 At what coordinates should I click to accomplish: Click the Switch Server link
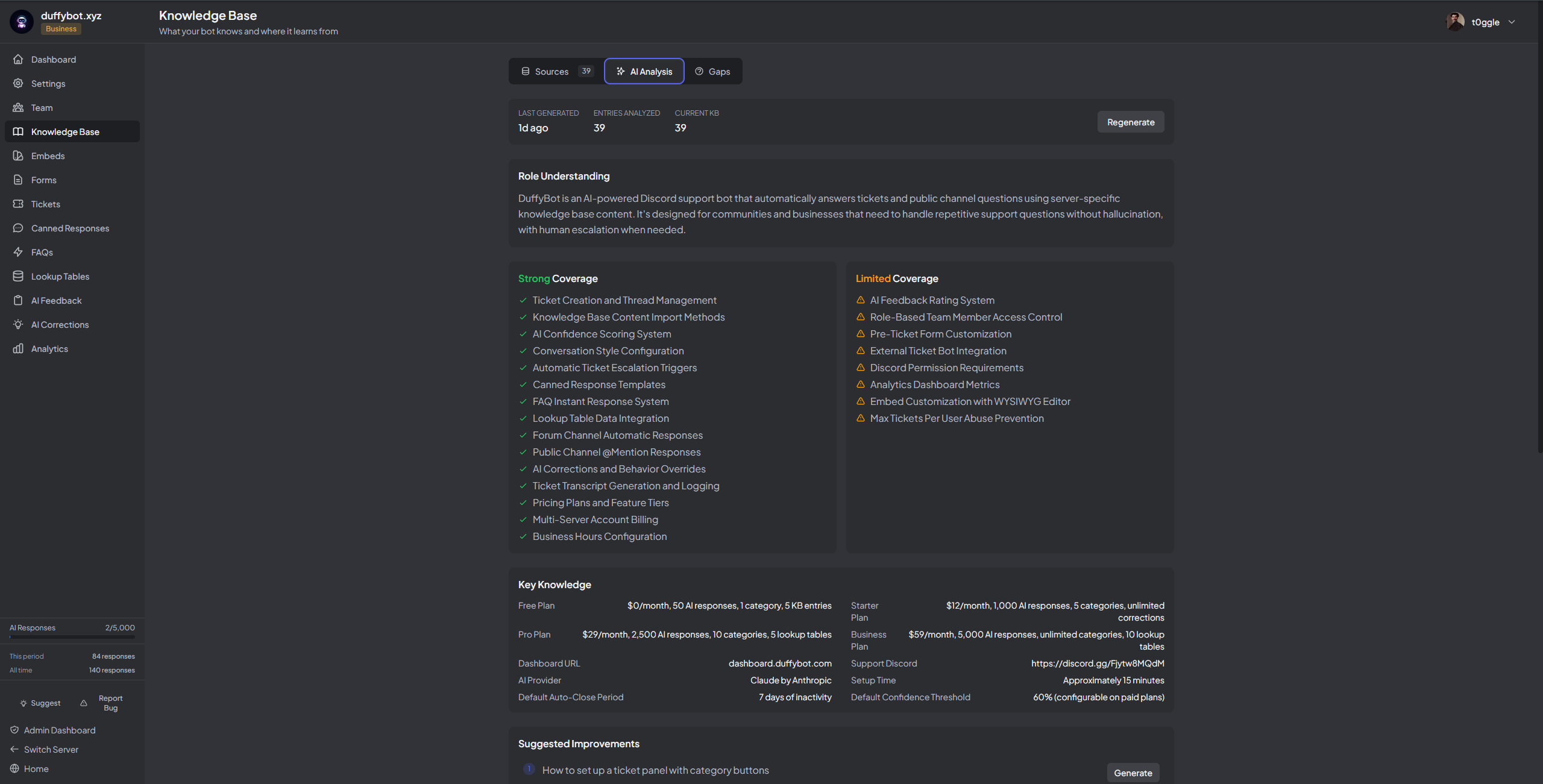coord(51,749)
